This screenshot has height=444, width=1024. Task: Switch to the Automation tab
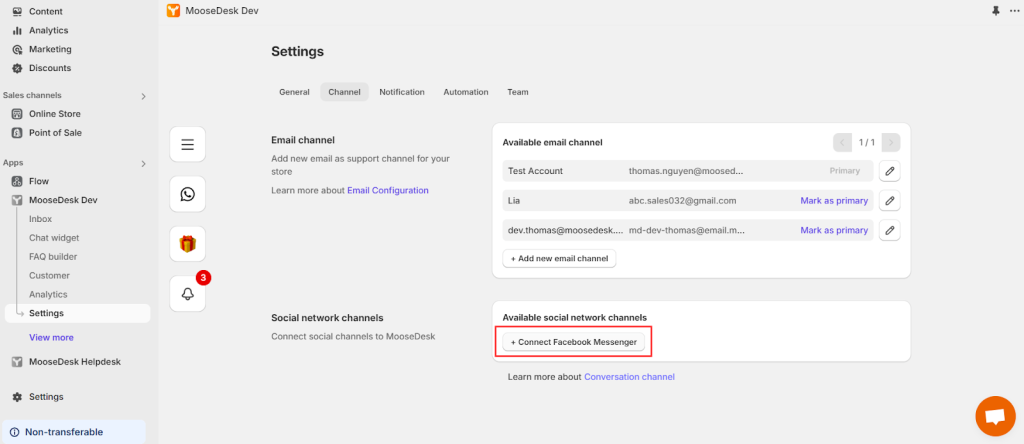466,92
